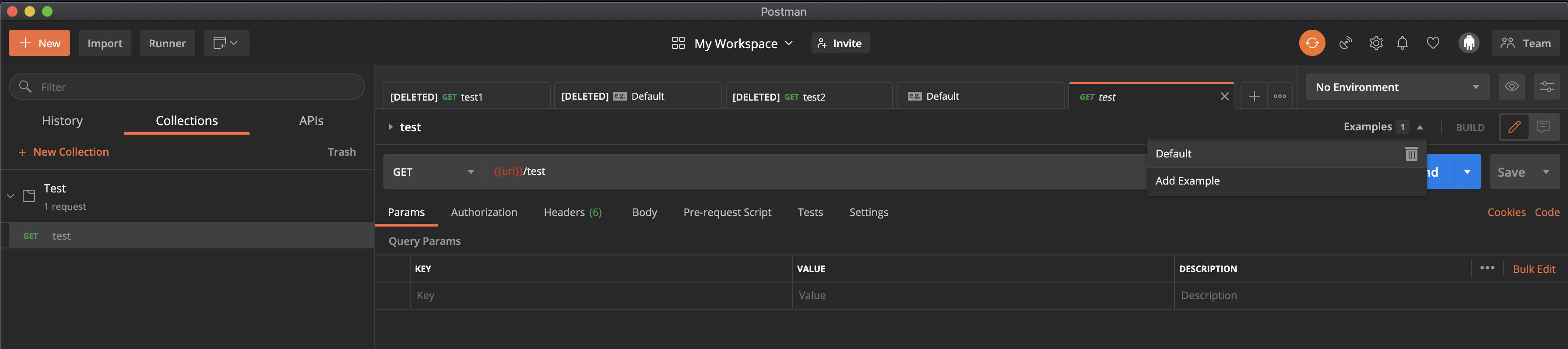Select the deleted GET test2 tab
The height and width of the screenshot is (349, 1568).
(x=809, y=97)
